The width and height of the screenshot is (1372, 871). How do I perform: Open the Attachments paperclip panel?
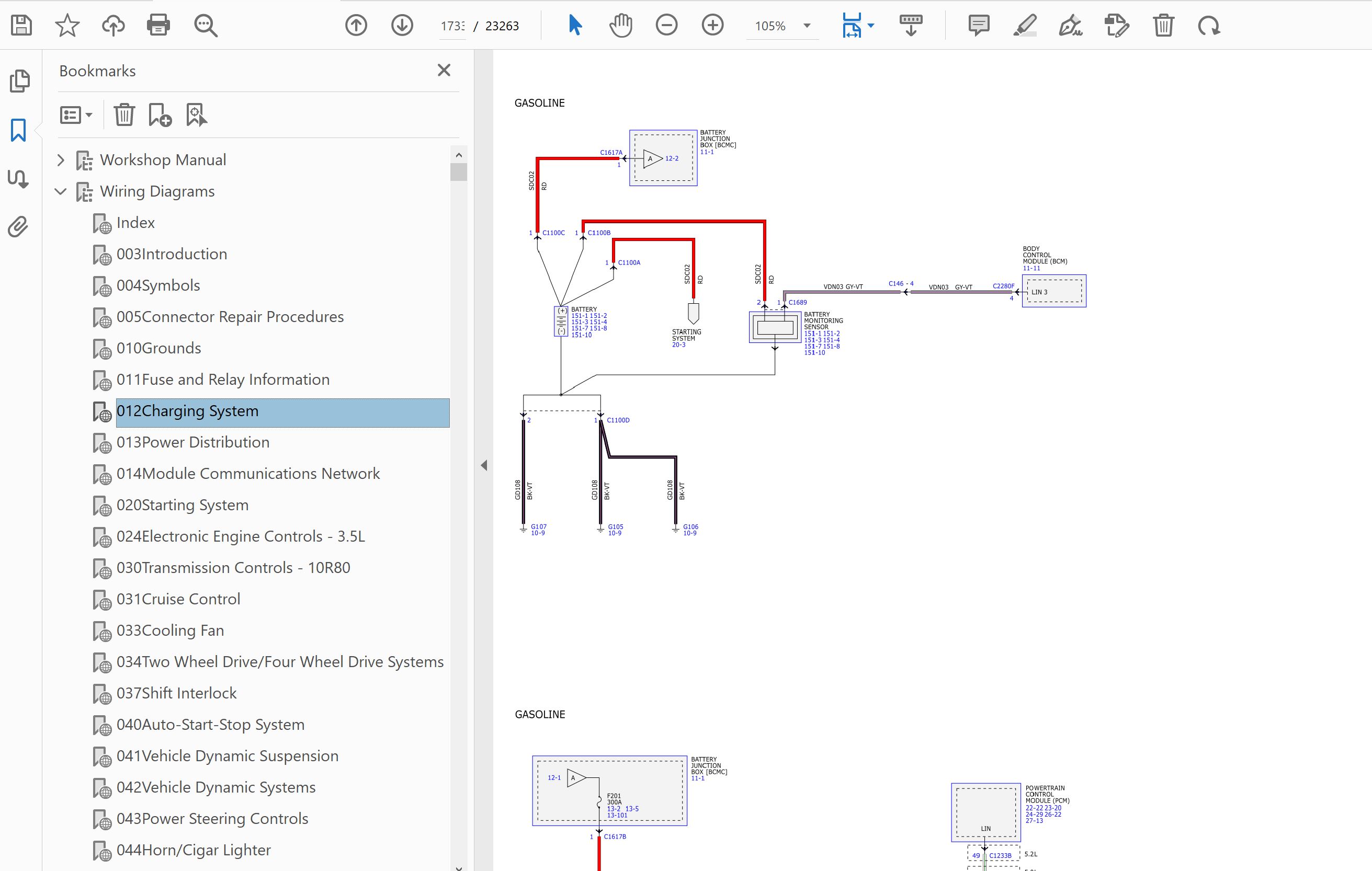click(x=18, y=227)
